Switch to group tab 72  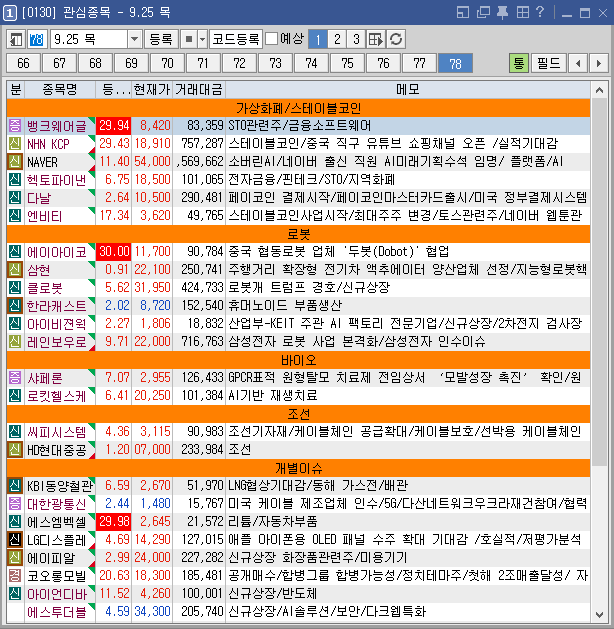240,63
